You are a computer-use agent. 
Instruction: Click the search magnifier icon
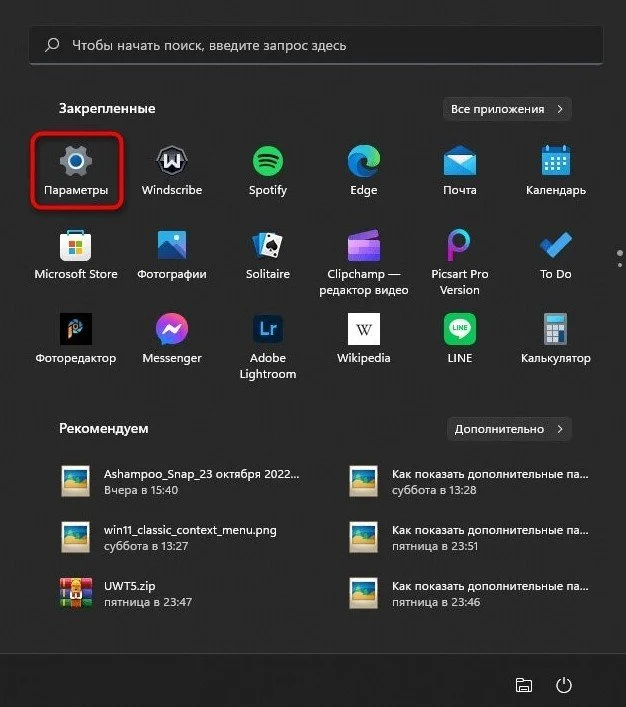(52, 45)
